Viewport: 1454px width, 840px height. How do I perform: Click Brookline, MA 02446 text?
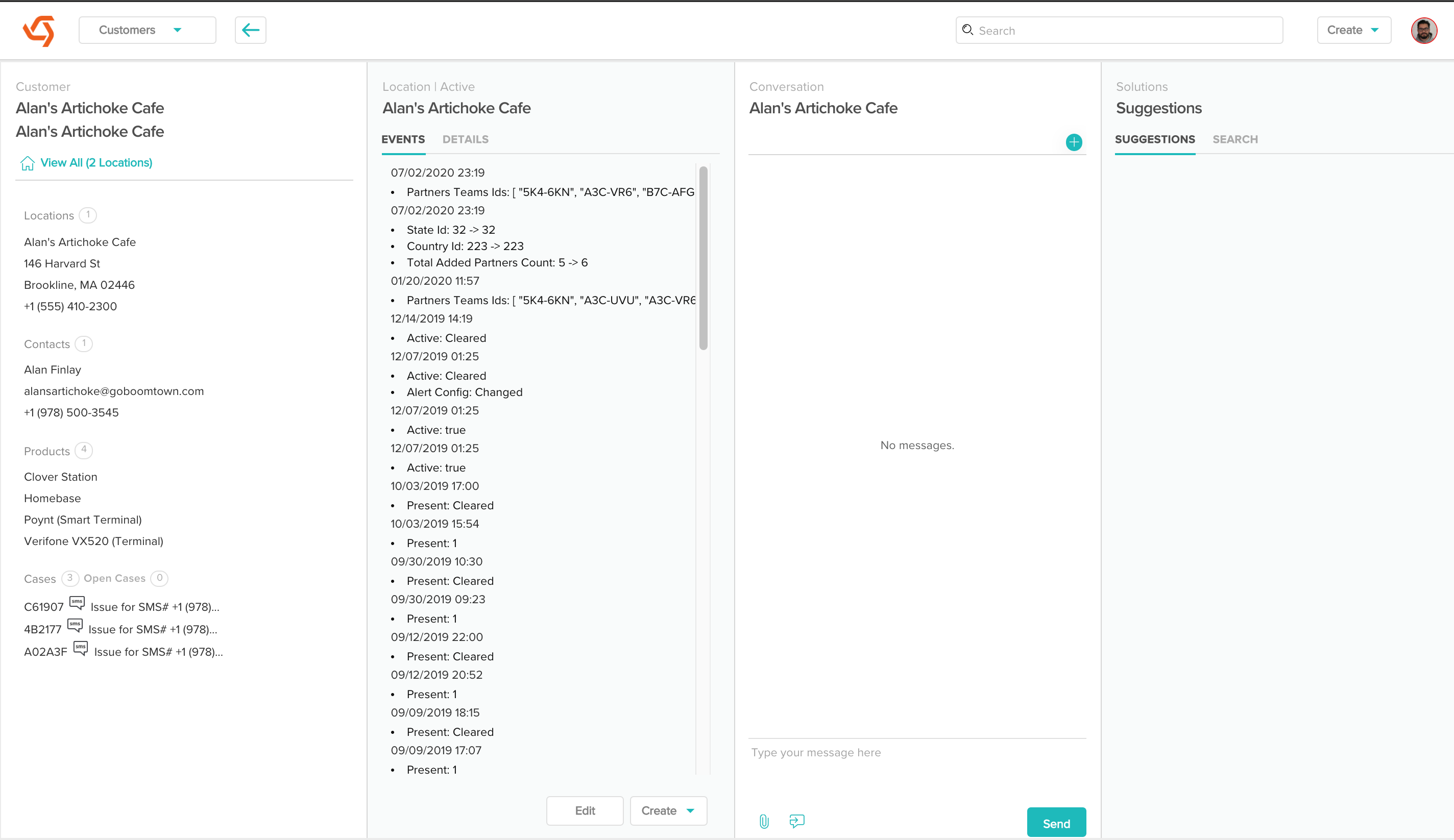pos(79,285)
